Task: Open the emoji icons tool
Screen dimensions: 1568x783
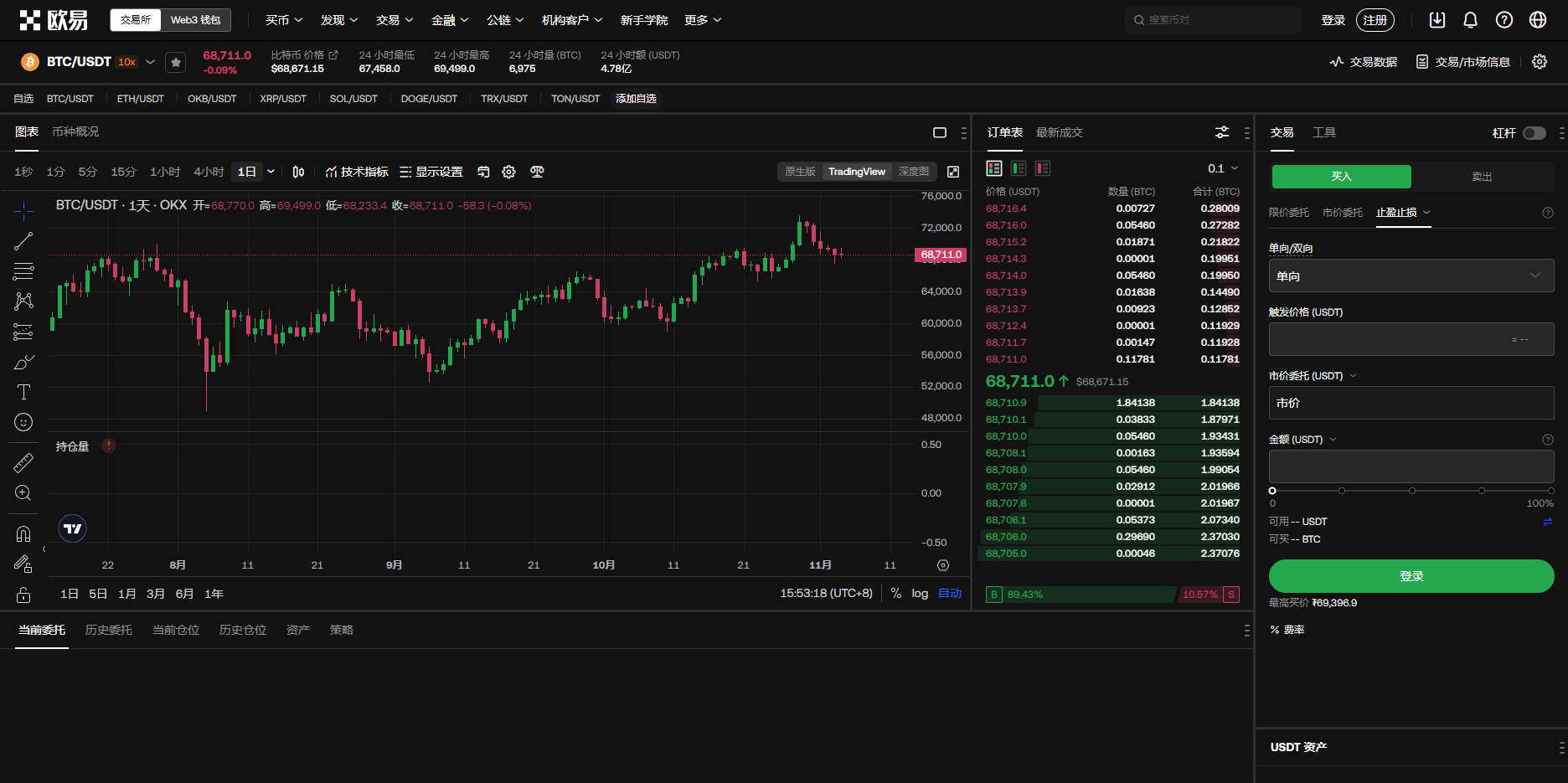Action: 23,422
